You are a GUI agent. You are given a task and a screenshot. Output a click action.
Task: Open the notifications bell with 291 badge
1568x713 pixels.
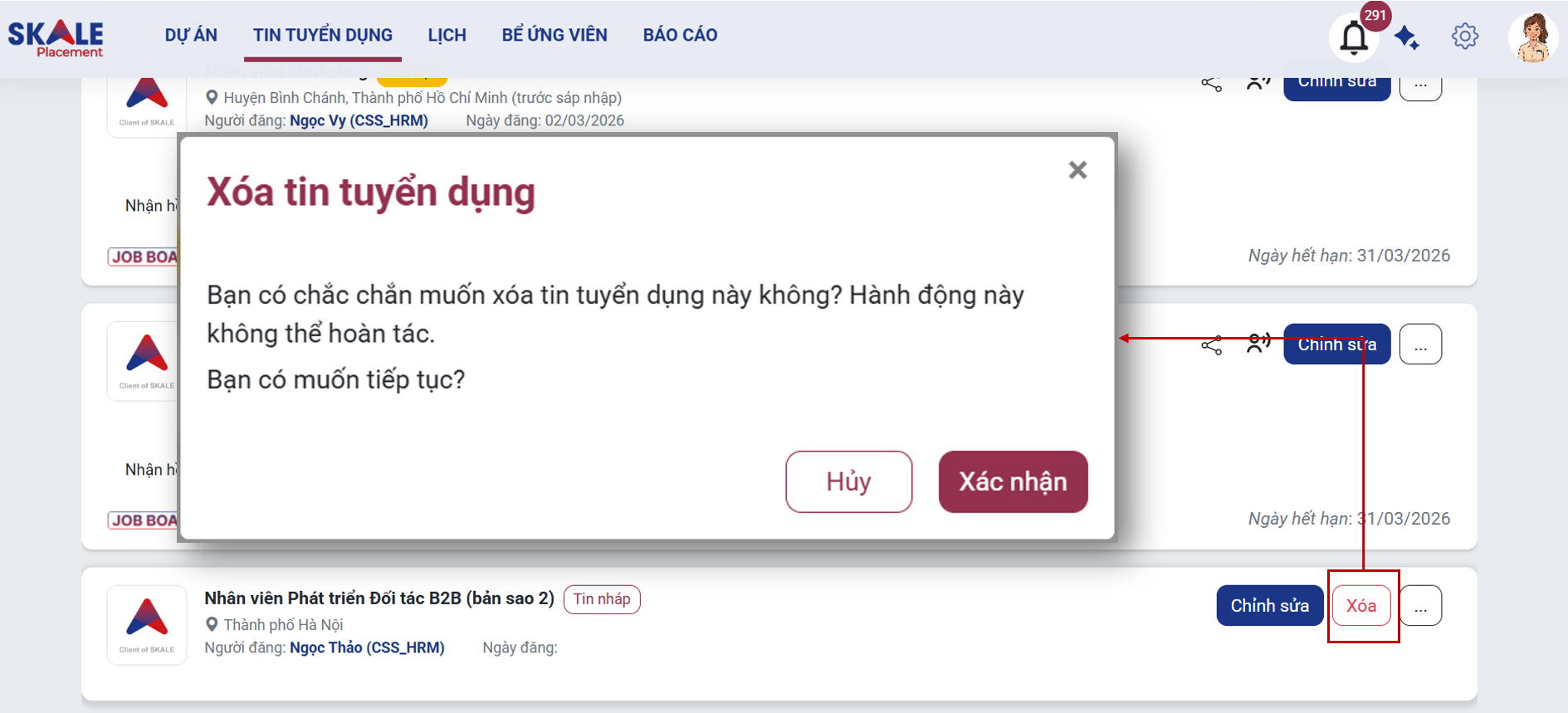click(x=1354, y=38)
